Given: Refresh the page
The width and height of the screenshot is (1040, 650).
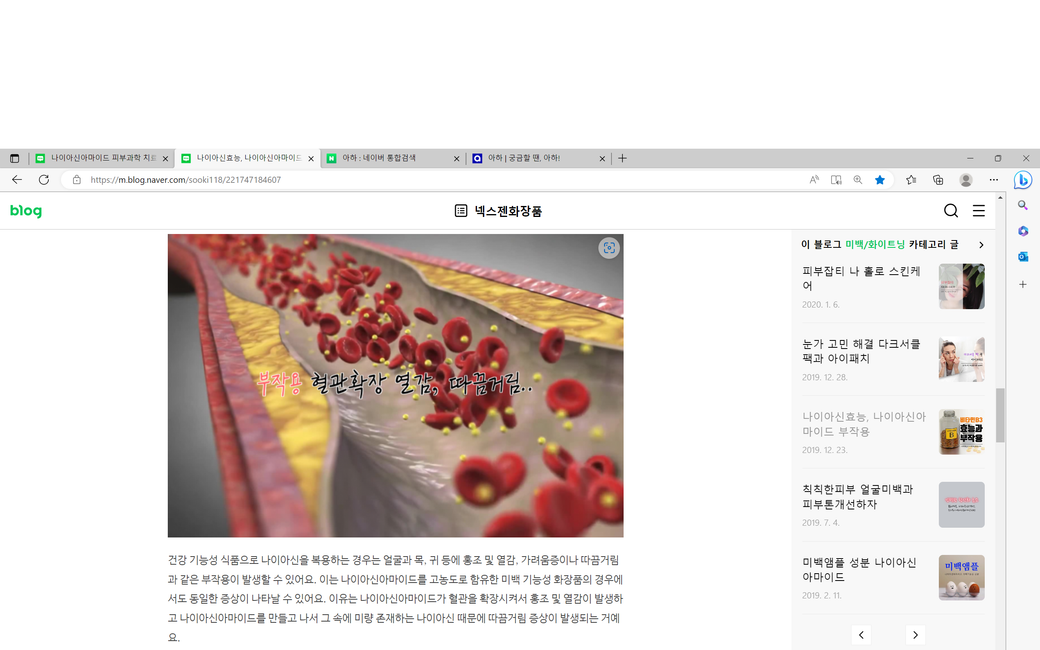Looking at the screenshot, I should point(43,180).
